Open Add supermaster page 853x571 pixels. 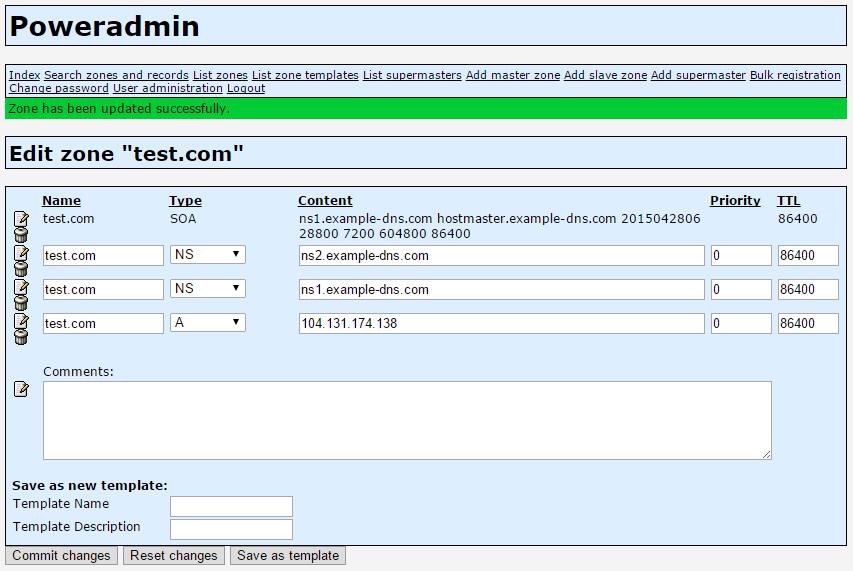(698, 75)
